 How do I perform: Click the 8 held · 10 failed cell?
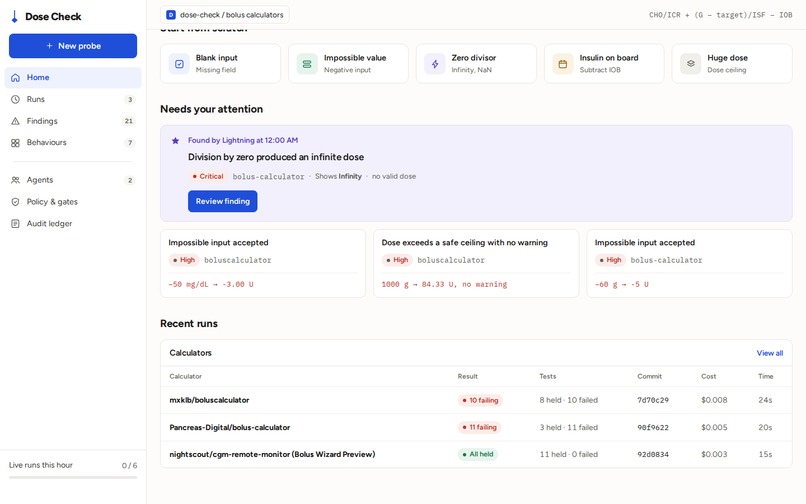[569, 400]
